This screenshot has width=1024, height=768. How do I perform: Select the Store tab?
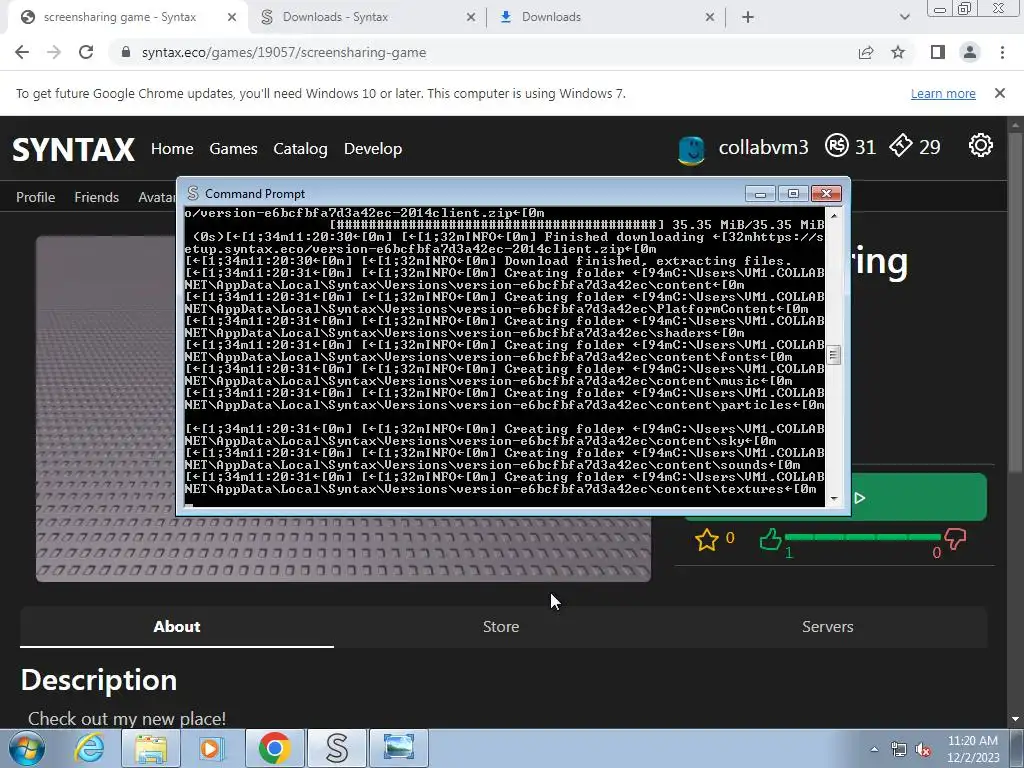[501, 627]
